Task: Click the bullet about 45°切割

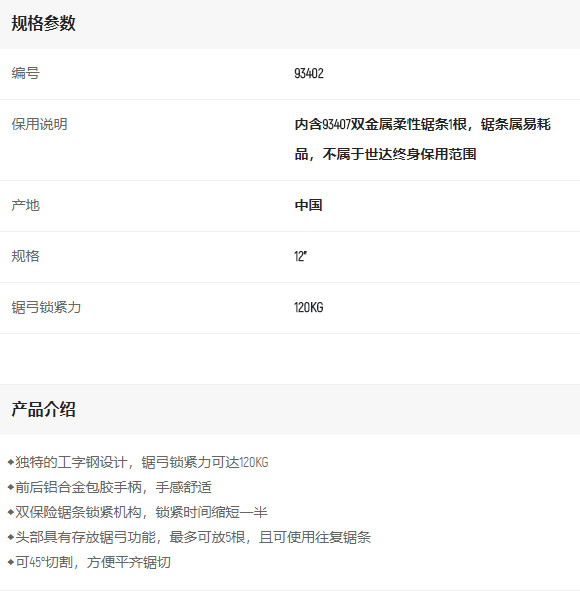Action: [89, 562]
